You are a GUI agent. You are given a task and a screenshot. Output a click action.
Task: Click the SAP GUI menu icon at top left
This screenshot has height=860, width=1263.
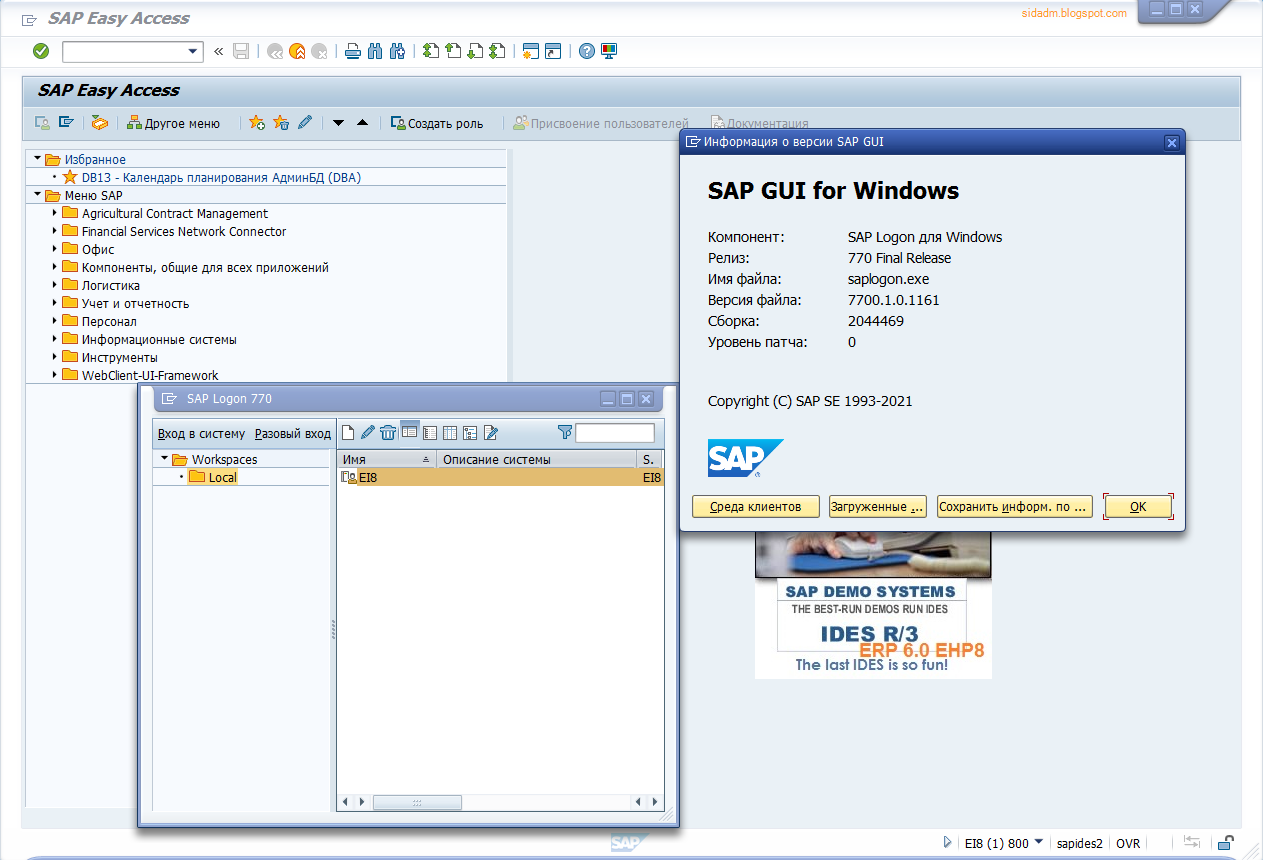(29, 19)
